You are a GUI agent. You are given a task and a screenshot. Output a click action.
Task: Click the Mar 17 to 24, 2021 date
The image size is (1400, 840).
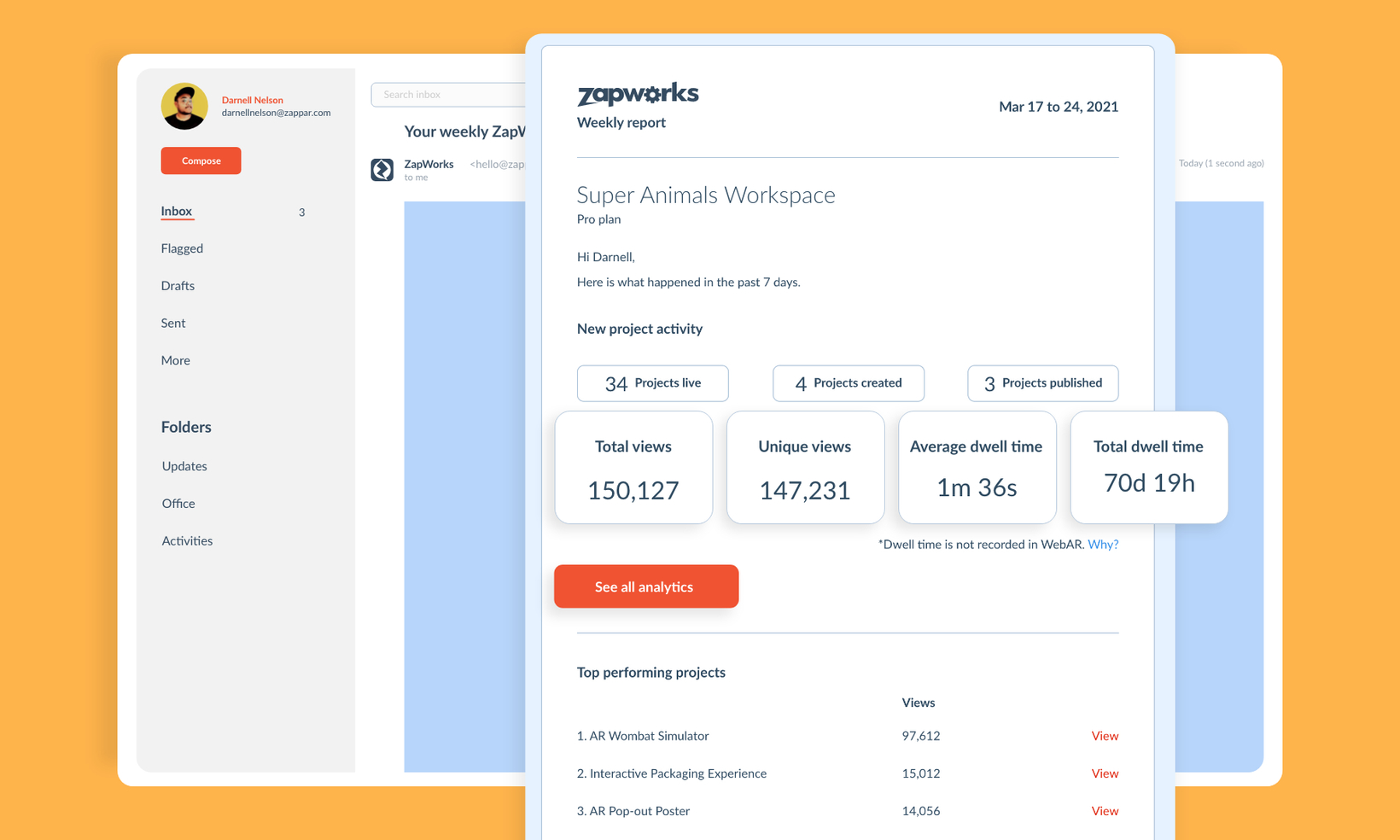coord(1059,107)
